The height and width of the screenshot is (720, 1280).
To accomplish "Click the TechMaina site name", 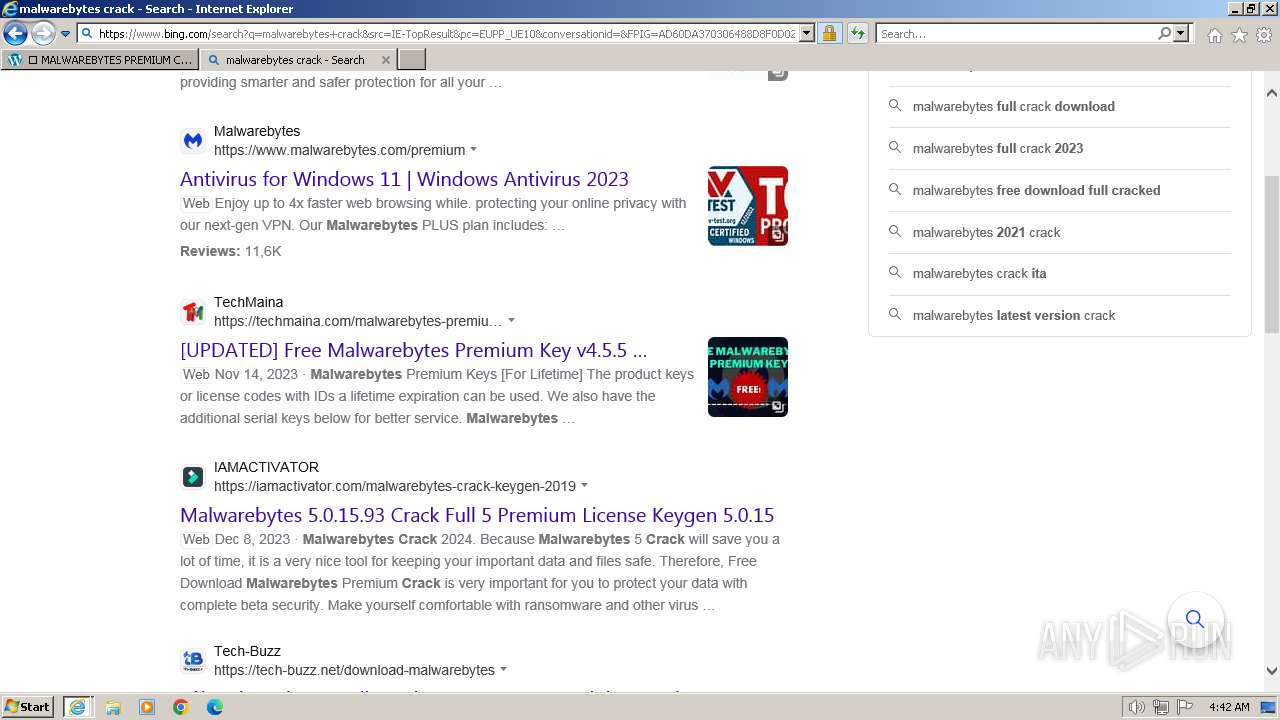I will click(x=248, y=302).
